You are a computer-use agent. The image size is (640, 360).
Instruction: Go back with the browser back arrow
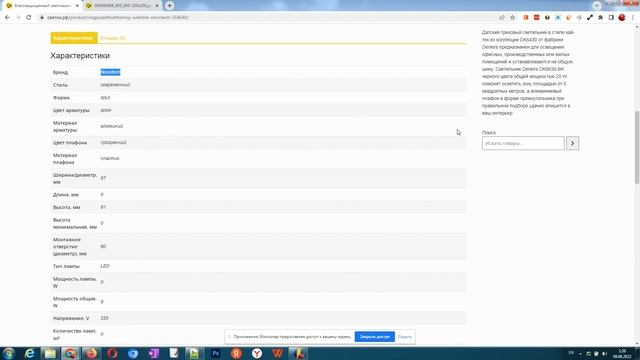[x=7, y=18]
